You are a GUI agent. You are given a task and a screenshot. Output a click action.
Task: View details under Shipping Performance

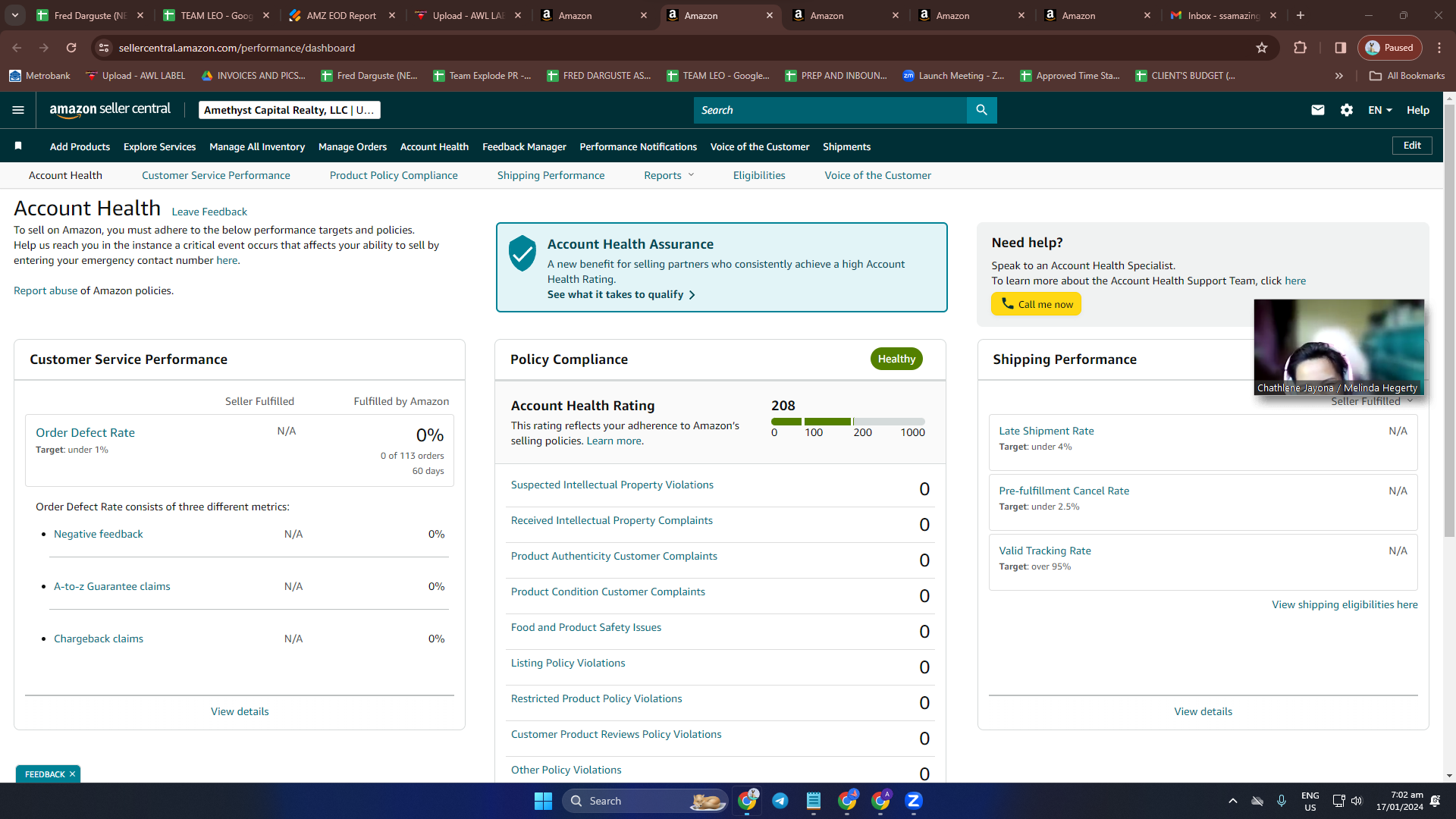tap(1203, 711)
